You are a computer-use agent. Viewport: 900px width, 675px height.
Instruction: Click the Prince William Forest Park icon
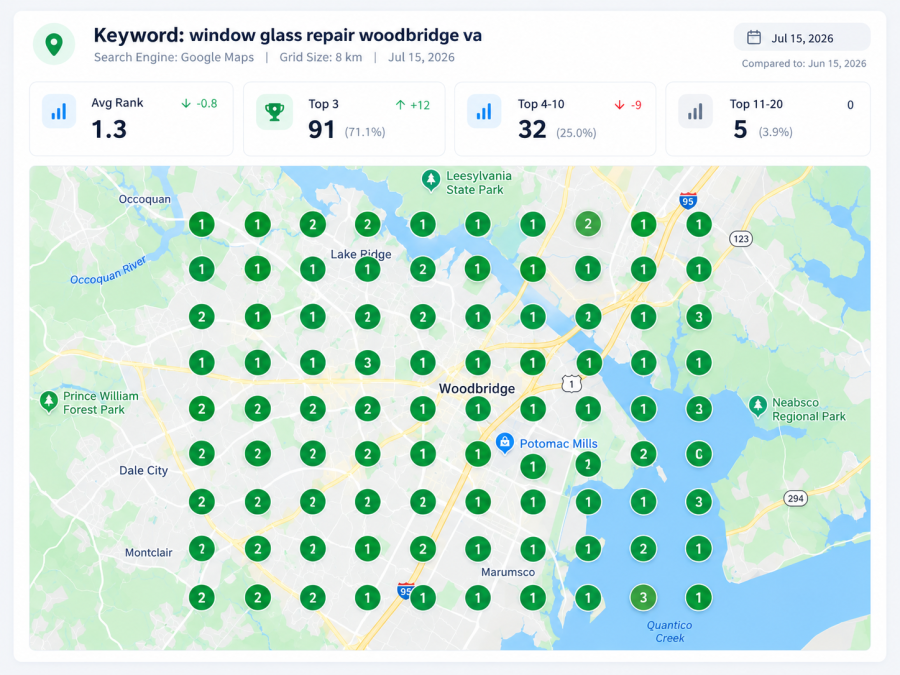pos(49,402)
